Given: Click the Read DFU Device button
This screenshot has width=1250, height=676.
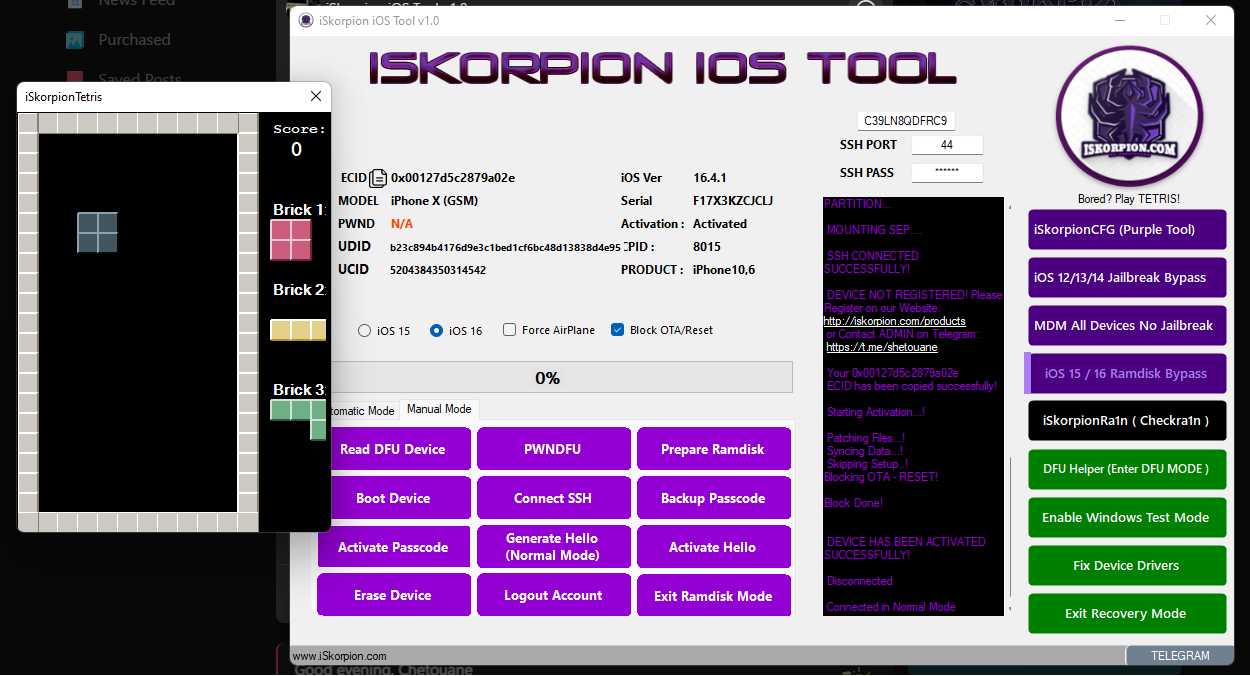Looking at the screenshot, I should 393,449.
